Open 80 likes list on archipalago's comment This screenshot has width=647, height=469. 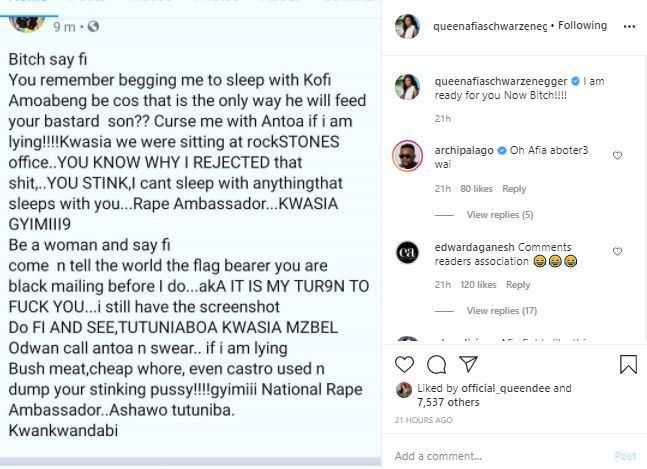(x=476, y=189)
